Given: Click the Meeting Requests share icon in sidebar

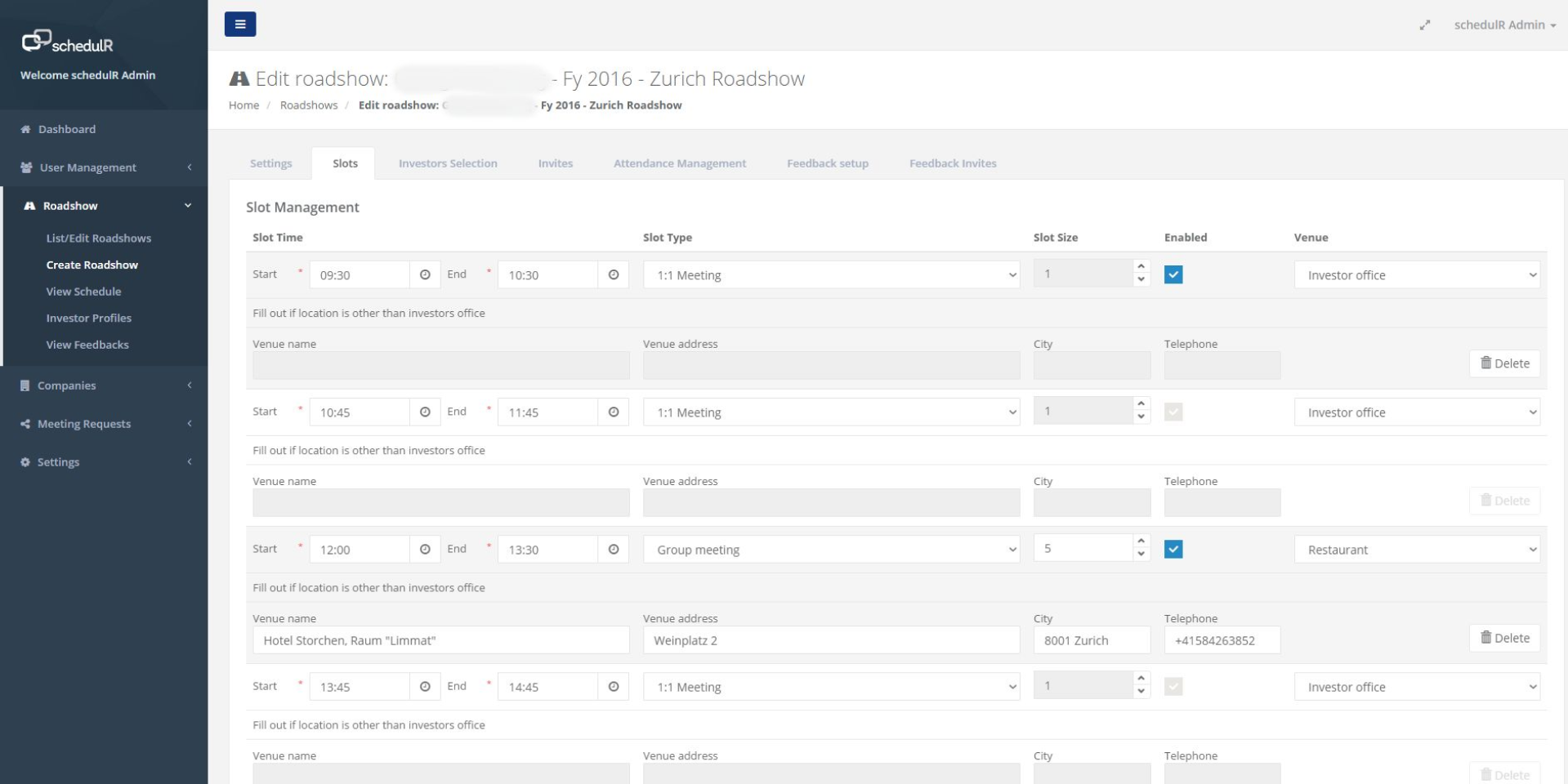Looking at the screenshot, I should click(25, 423).
